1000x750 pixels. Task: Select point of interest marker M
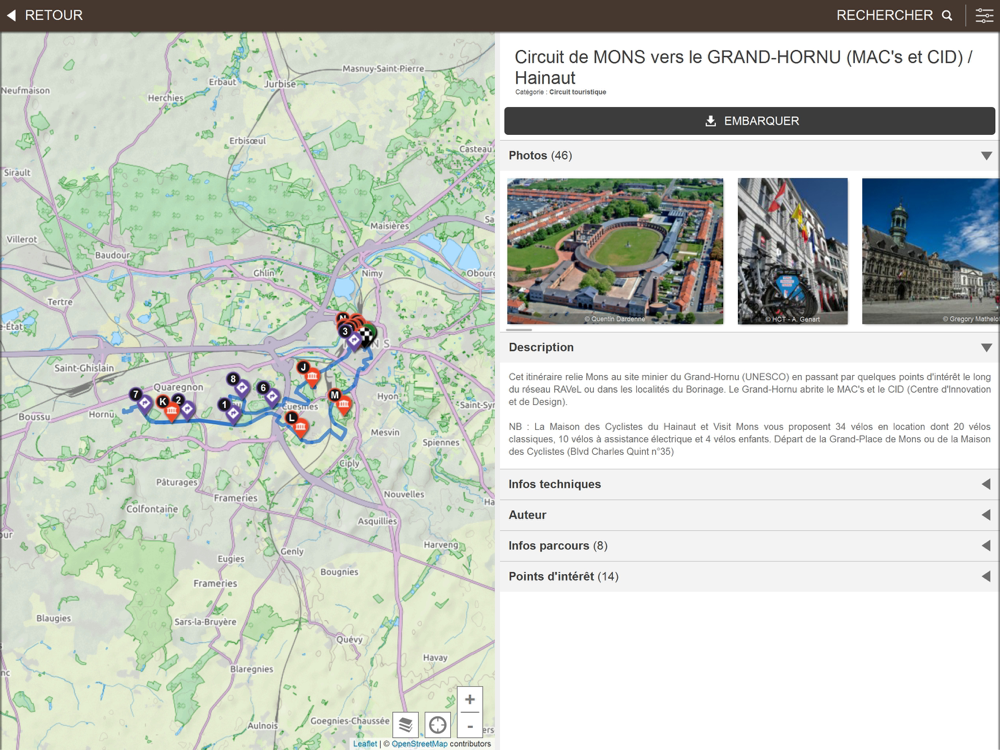click(343, 403)
